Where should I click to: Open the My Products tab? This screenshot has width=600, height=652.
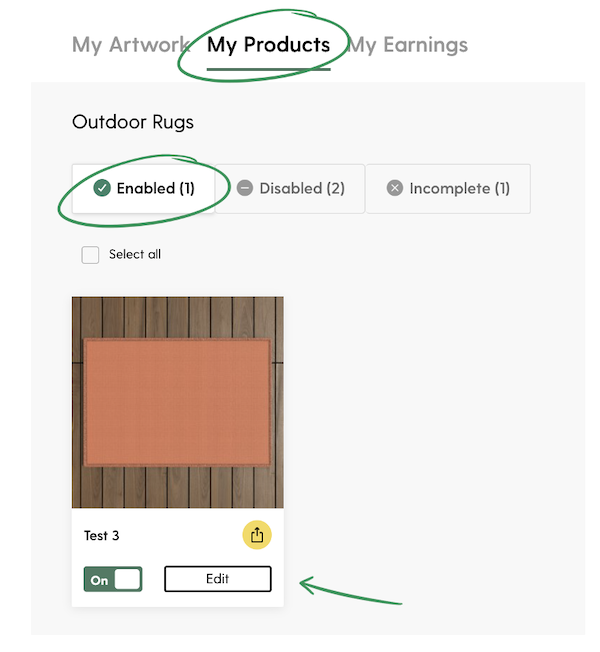269,45
